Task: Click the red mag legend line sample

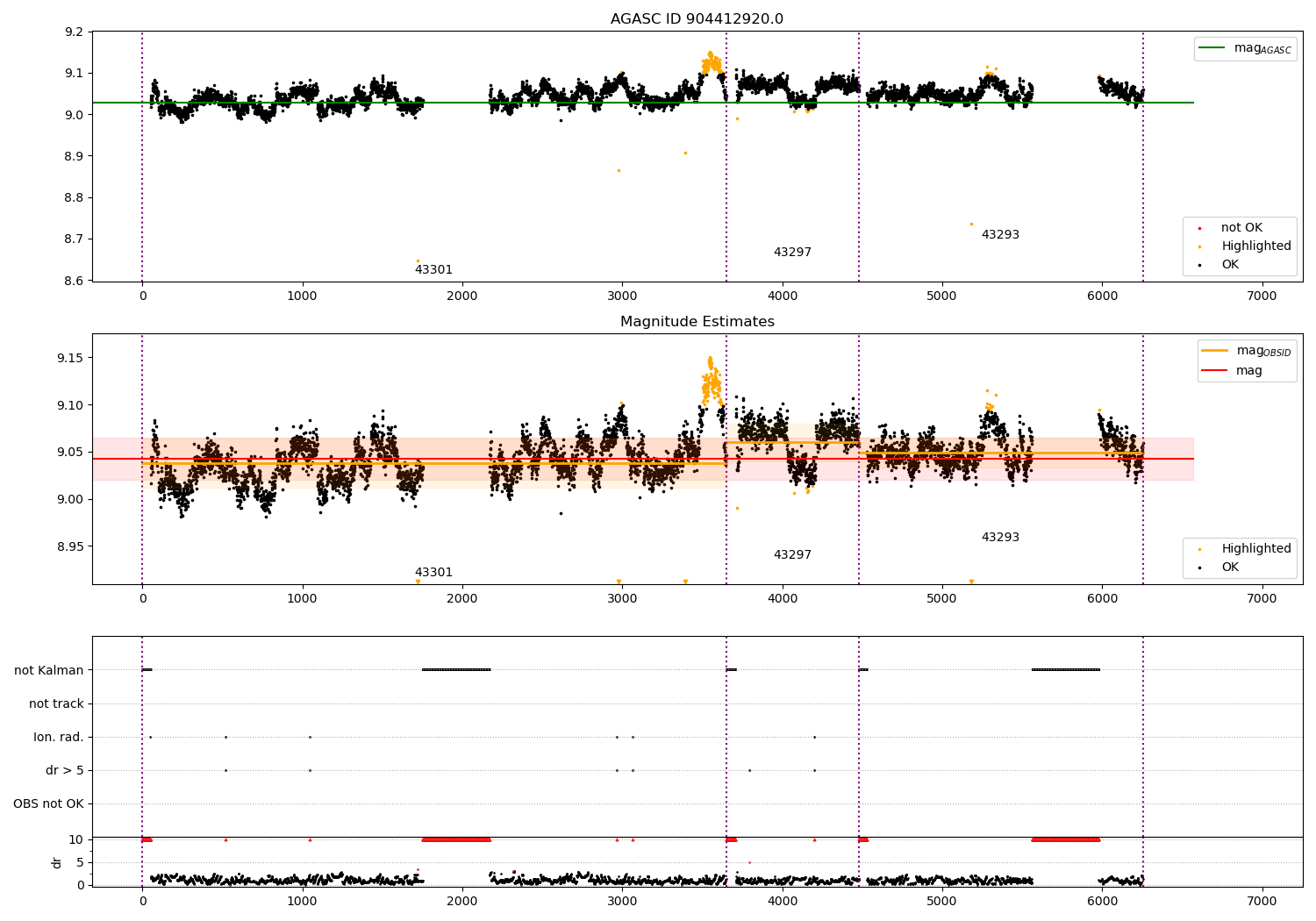Action: 1214,371
